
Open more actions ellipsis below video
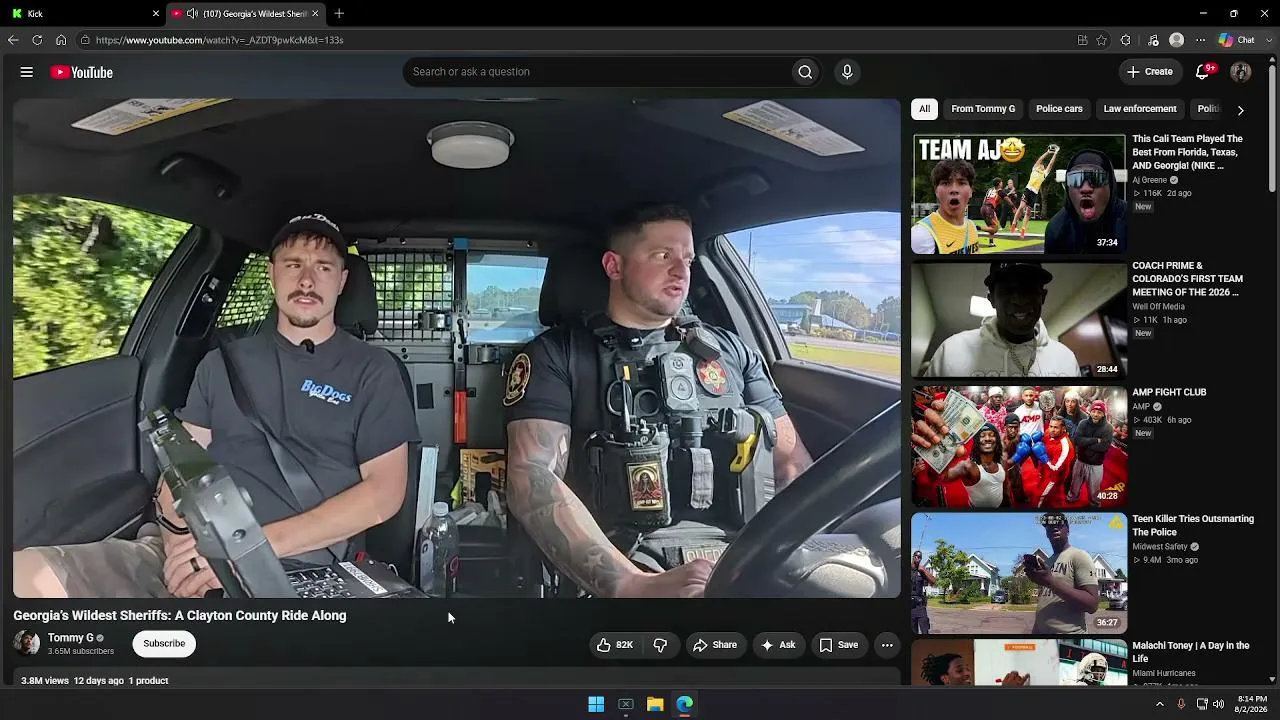click(887, 645)
